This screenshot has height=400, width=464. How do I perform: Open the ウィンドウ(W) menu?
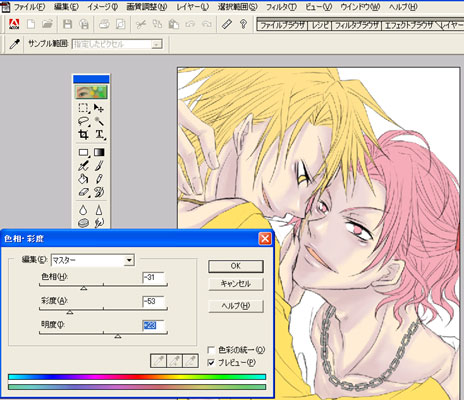pos(360,6)
